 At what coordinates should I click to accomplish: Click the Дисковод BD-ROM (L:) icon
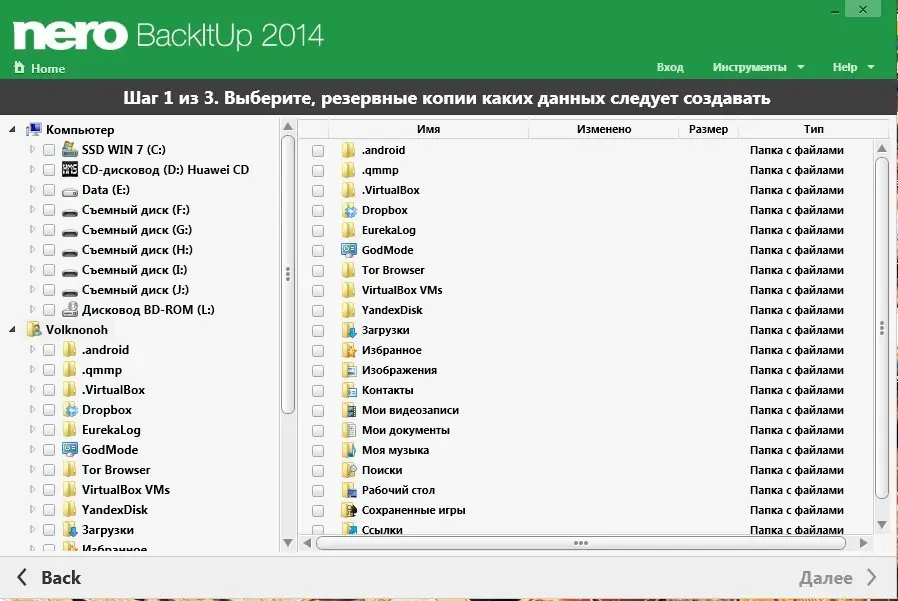point(70,310)
